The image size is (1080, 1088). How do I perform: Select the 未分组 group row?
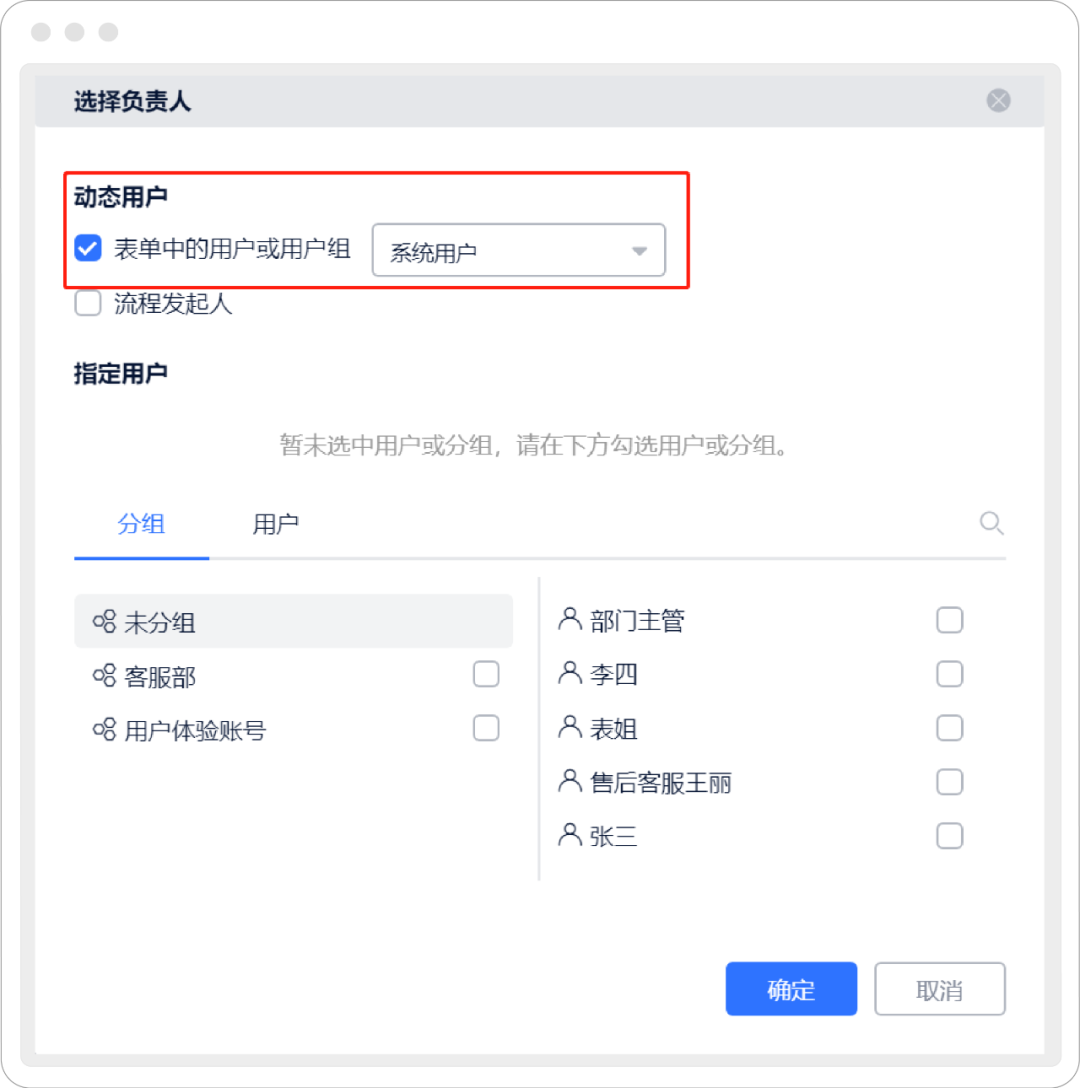click(293, 622)
